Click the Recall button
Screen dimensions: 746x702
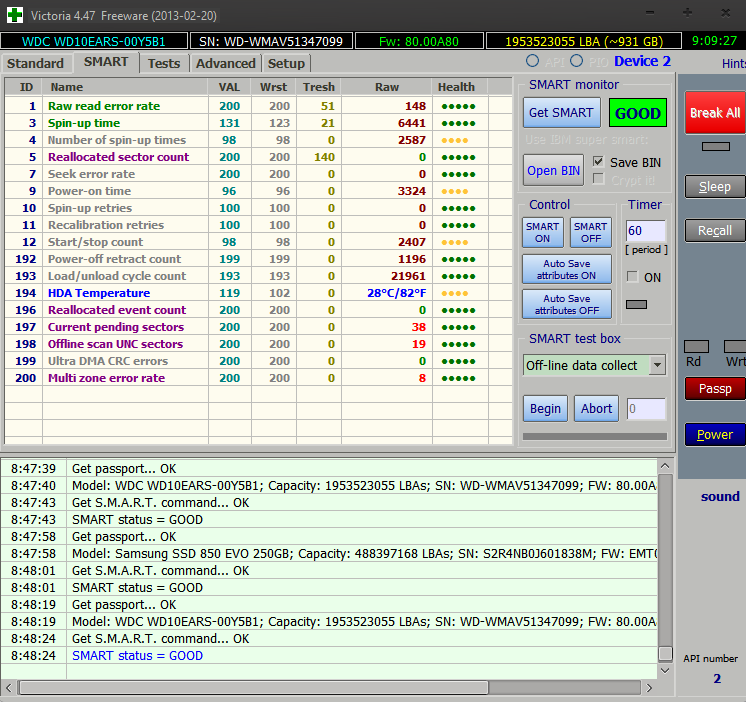coord(715,231)
